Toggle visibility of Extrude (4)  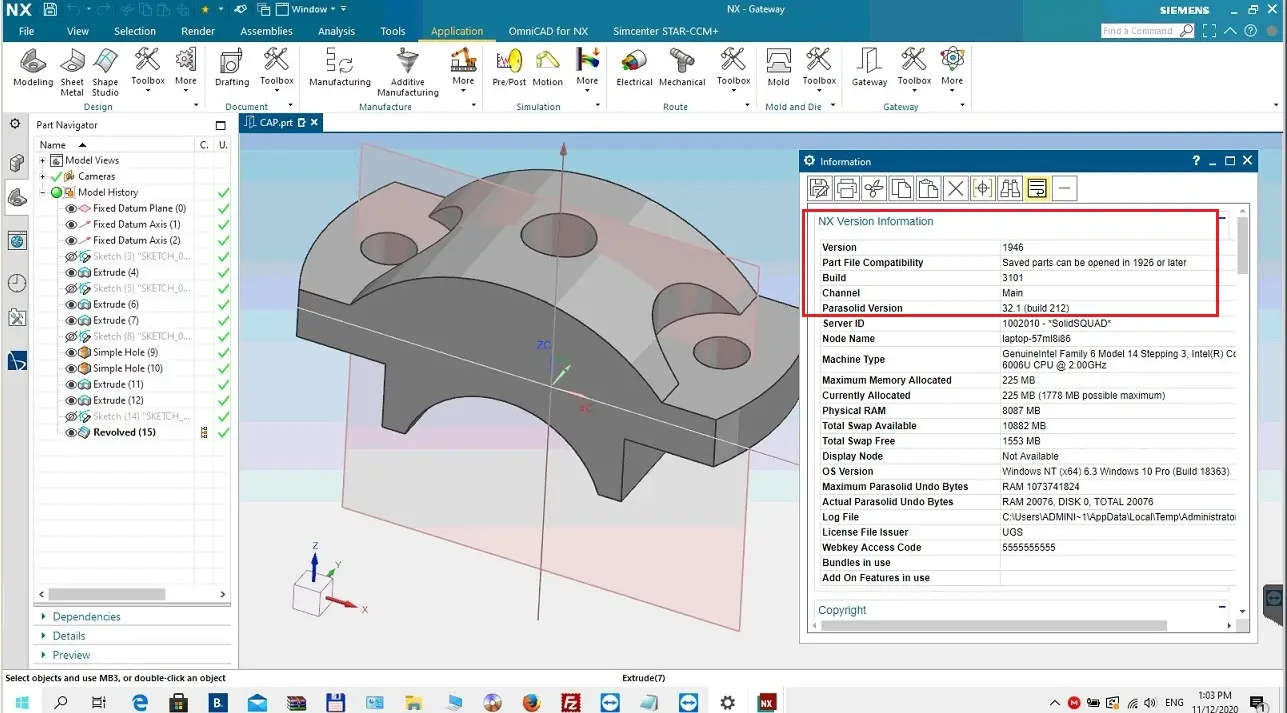point(71,273)
